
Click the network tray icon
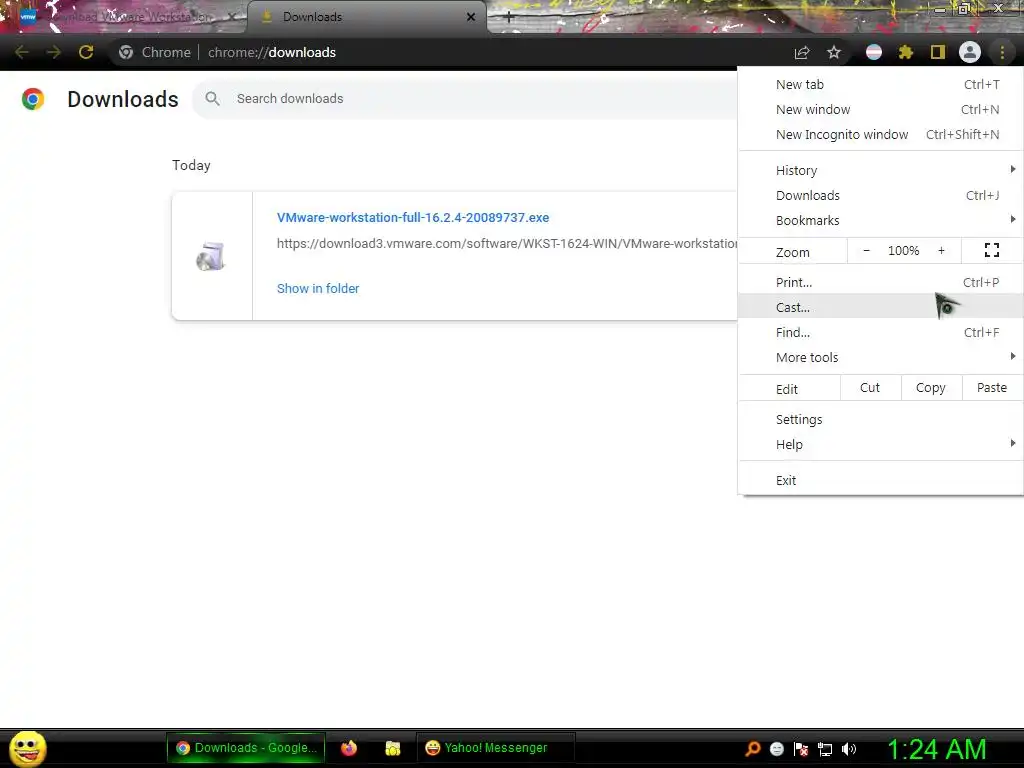825,749
